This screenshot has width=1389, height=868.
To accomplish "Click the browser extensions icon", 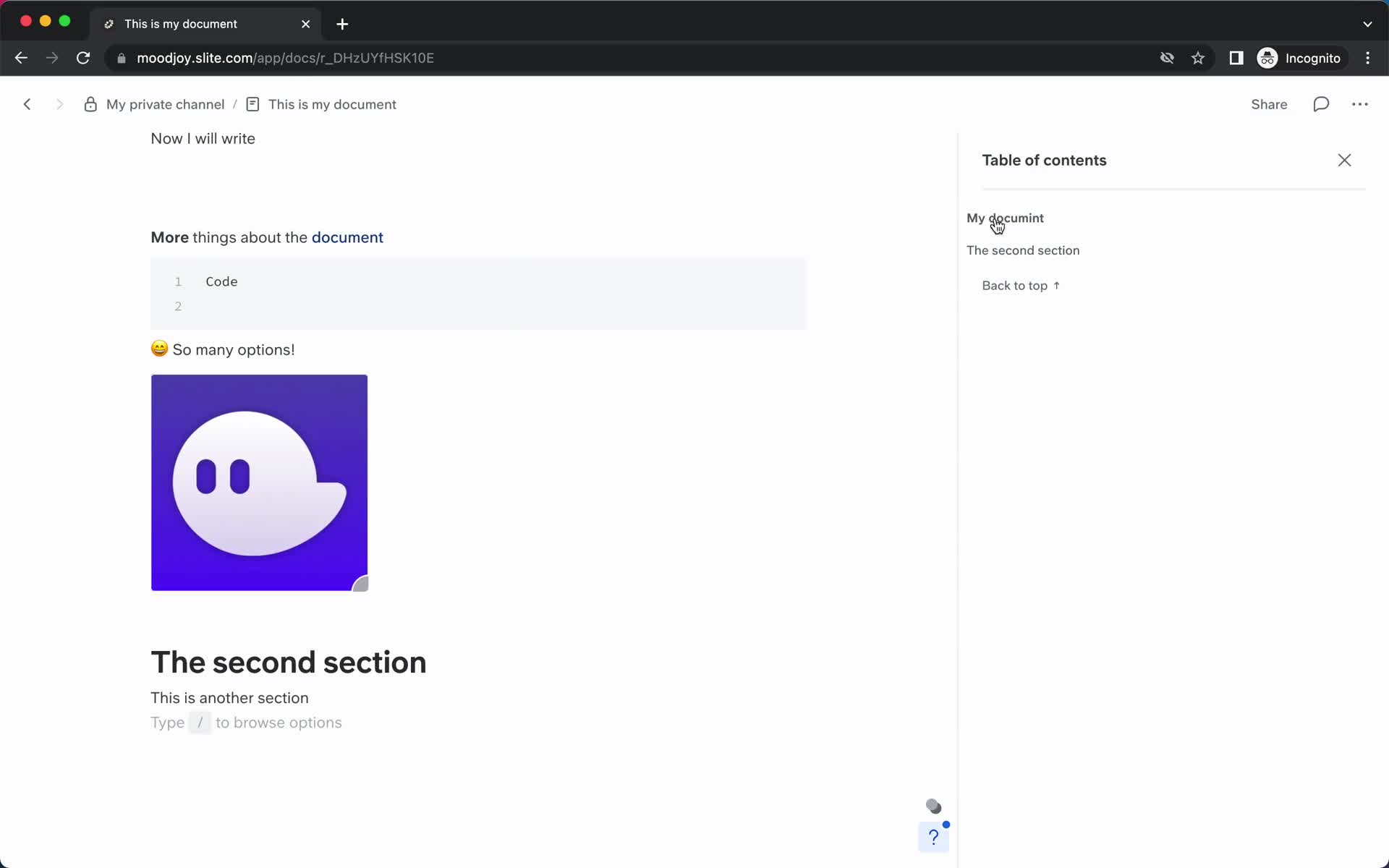I will 1236,58.
